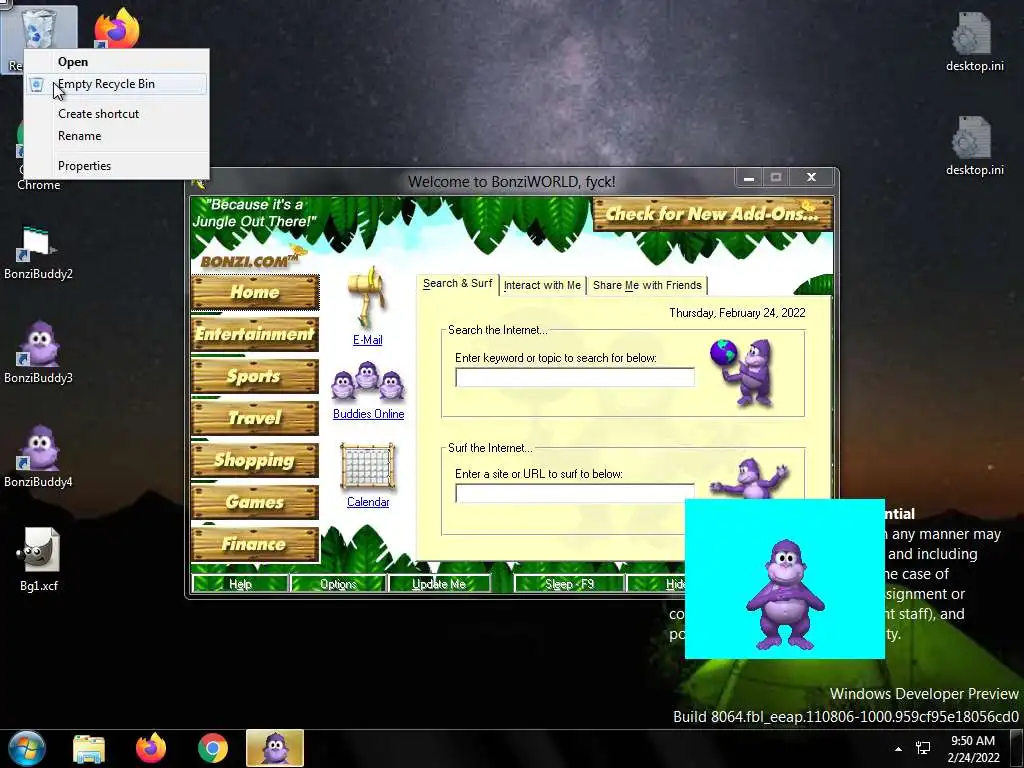Screen dimensions: 1024x768
Task: Switch to Share Me with Friends tab
Action: 647,285
